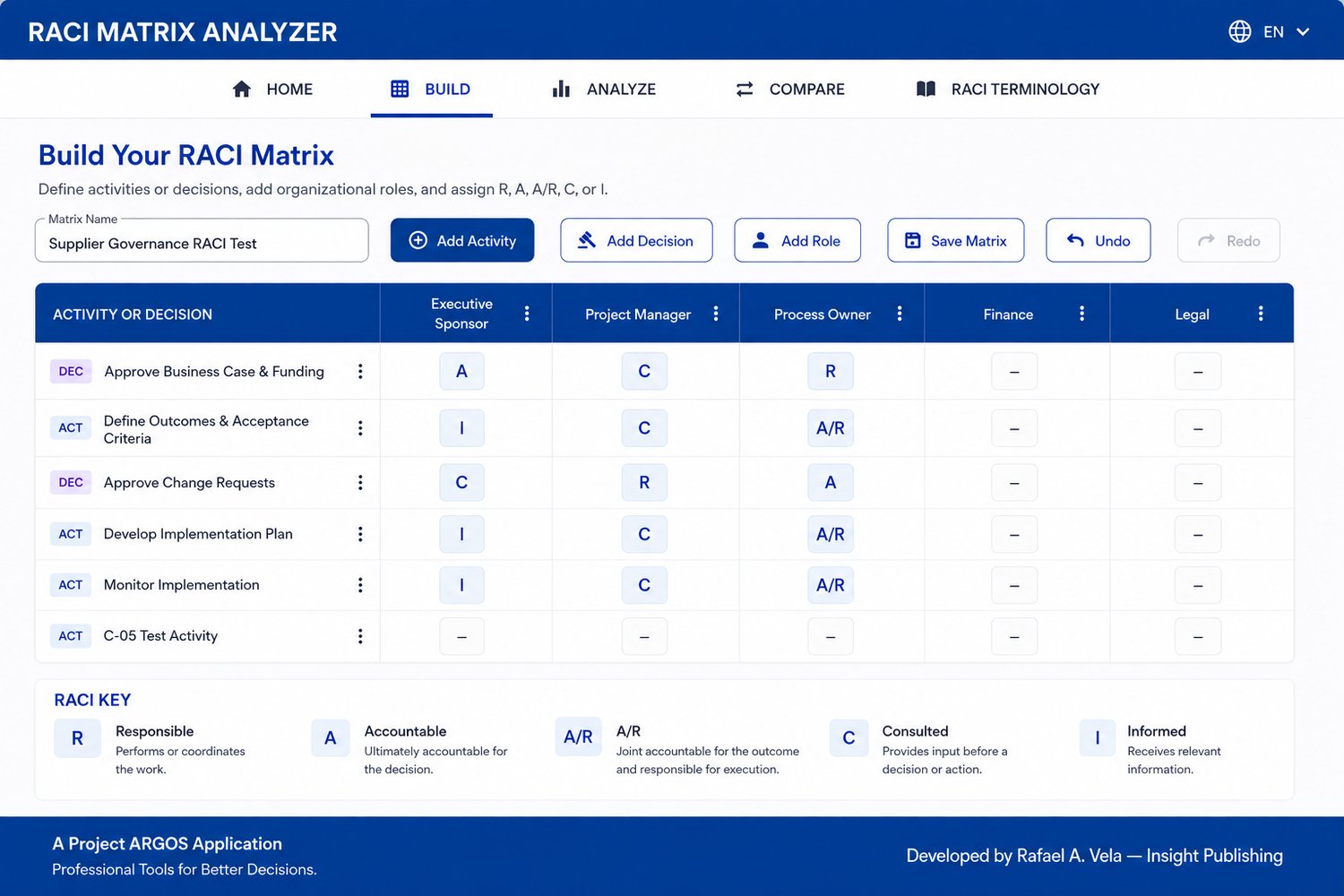Click the Add Activity button

point(462,240)
